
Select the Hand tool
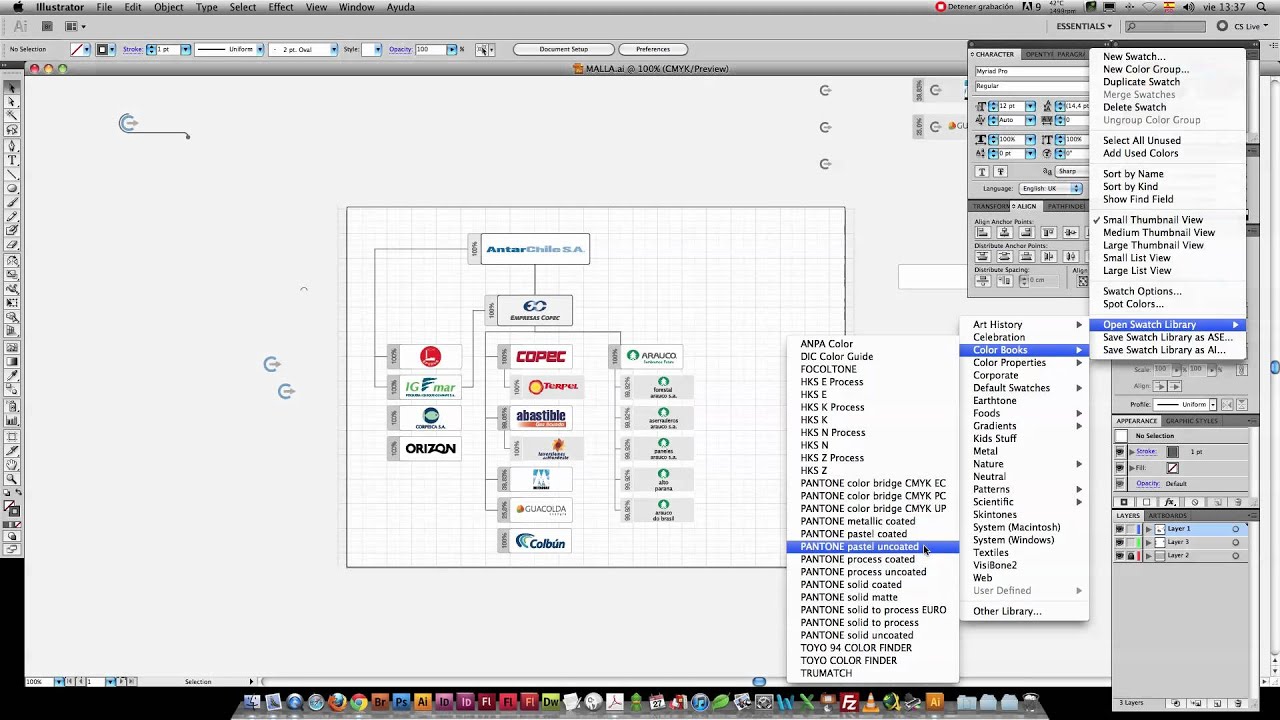point(12,464)
